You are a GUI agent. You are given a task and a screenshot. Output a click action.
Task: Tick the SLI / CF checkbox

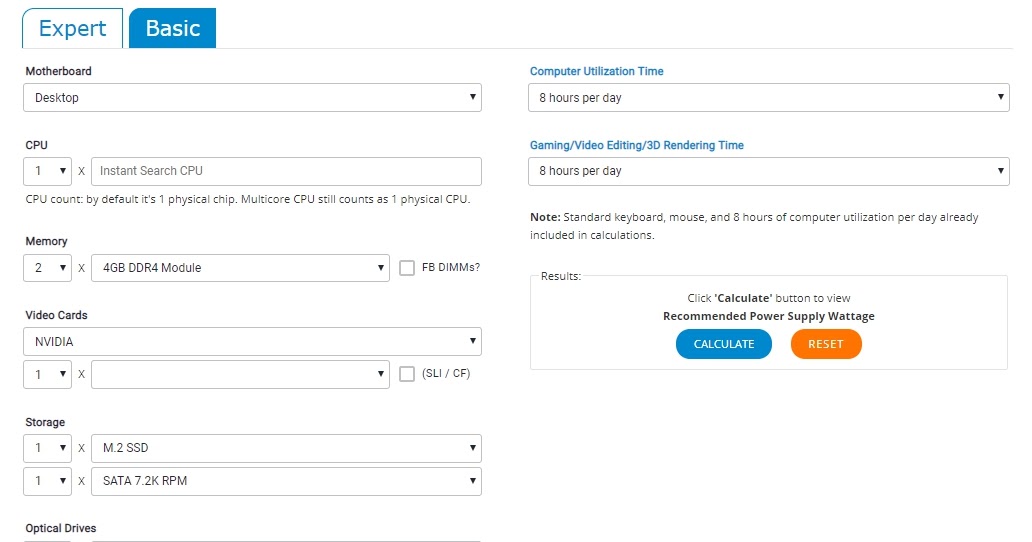point(407,374)
